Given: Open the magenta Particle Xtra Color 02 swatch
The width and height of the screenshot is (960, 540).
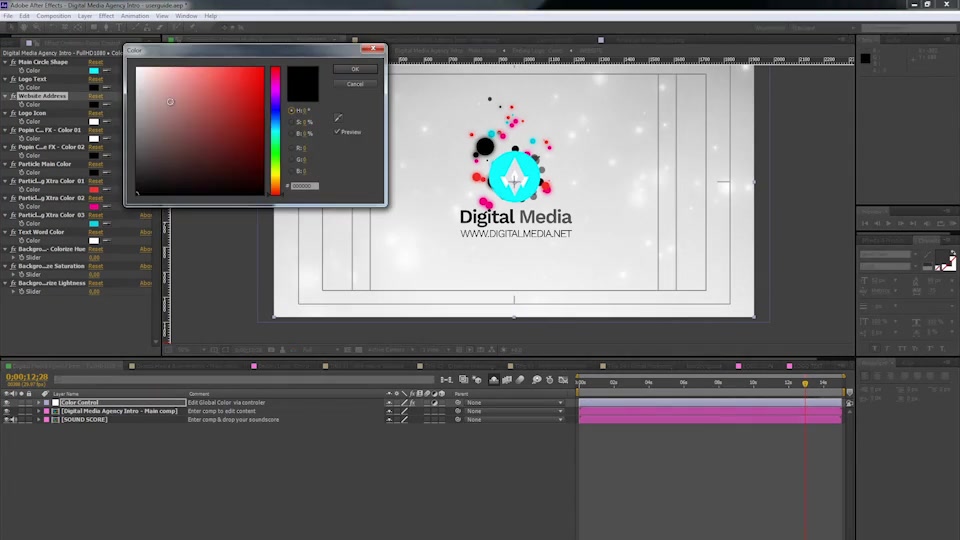Looking at the screenshot, I should coord(94,207).
